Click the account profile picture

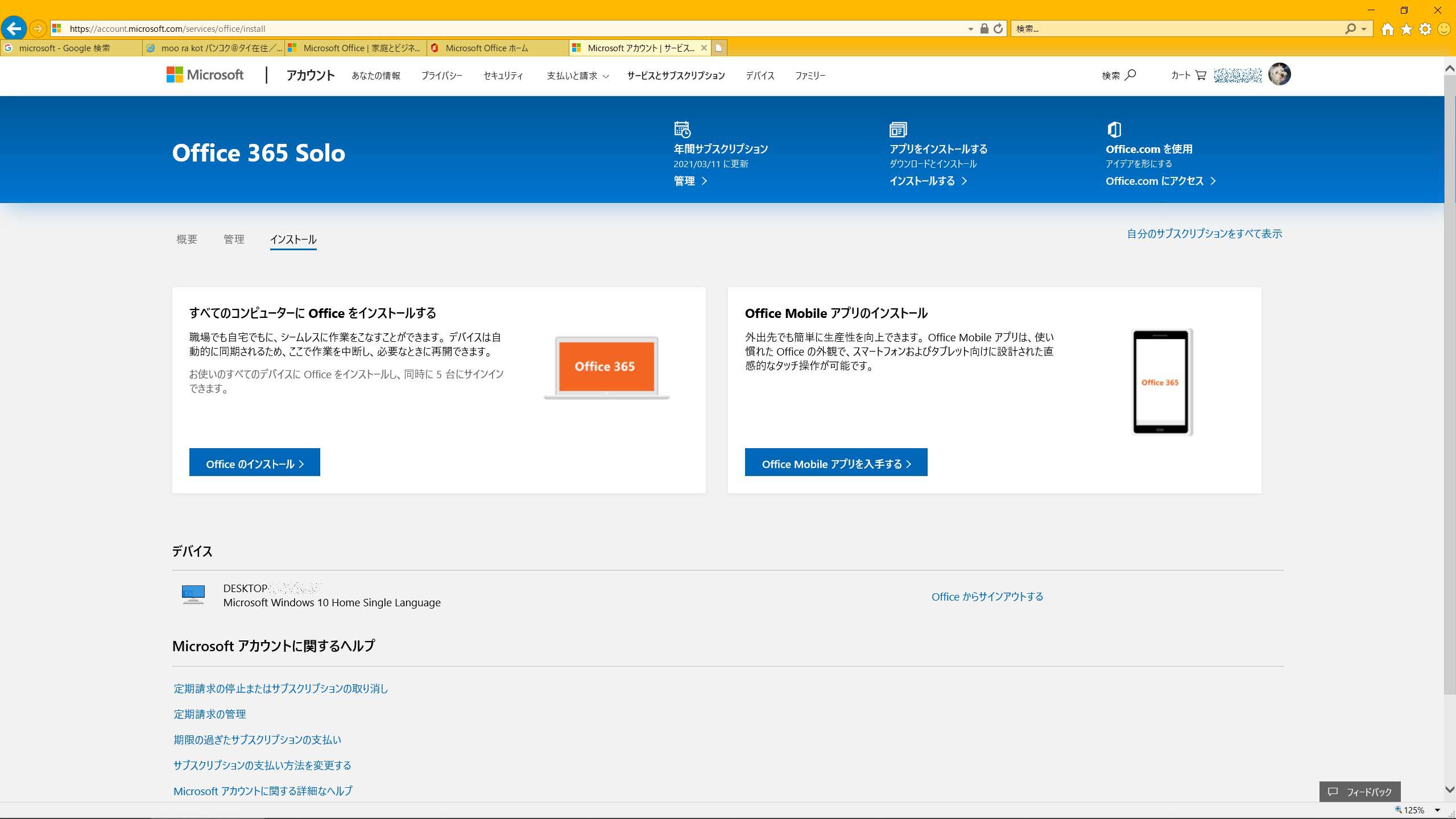click(1280, 74)
